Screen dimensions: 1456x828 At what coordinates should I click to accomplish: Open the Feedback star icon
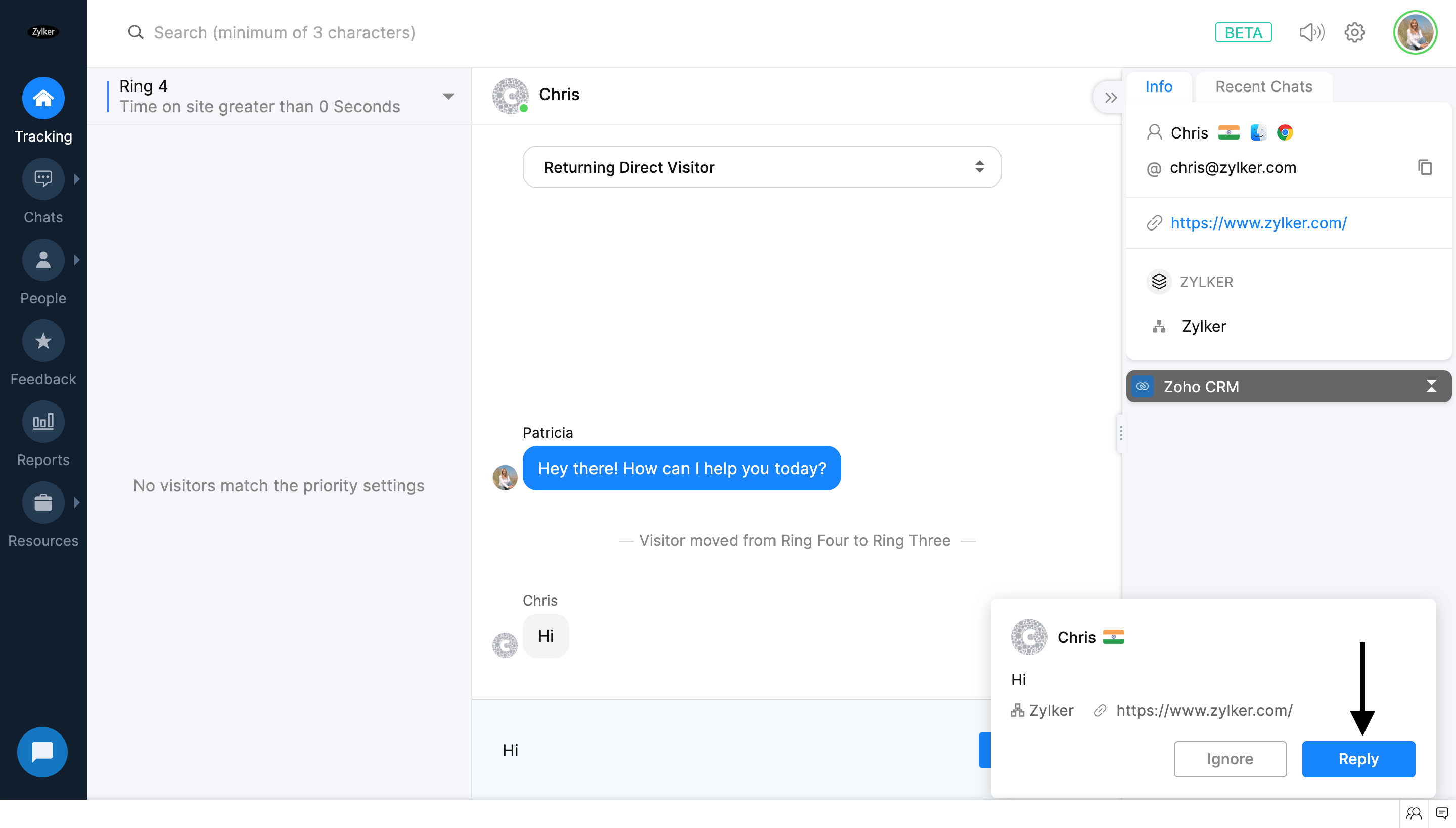tap(43, 341)
